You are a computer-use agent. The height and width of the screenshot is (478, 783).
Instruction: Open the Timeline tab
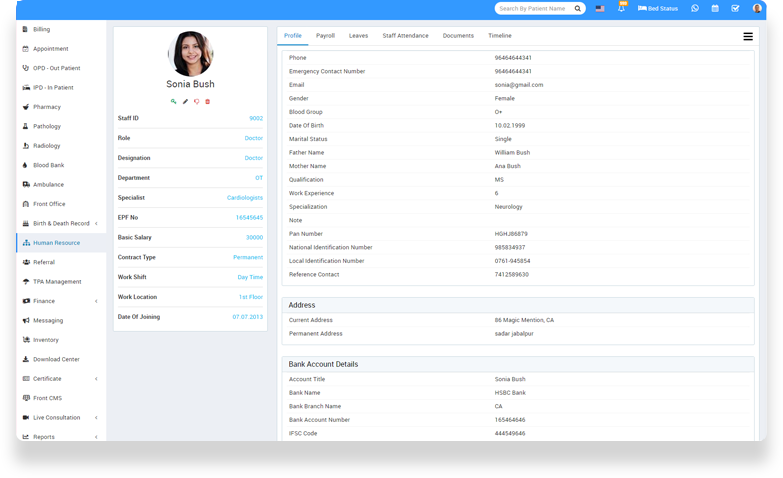[x=499, y=36]
